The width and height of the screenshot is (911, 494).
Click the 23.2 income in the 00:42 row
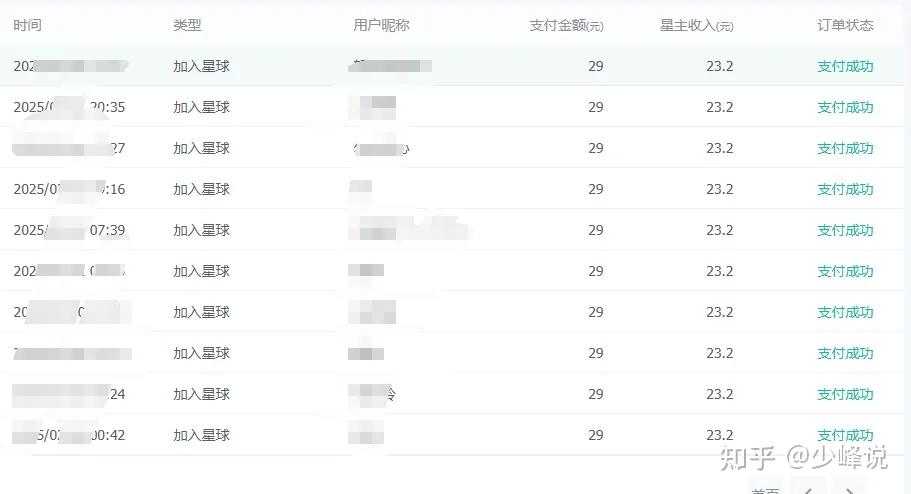[x=720, y=435]
